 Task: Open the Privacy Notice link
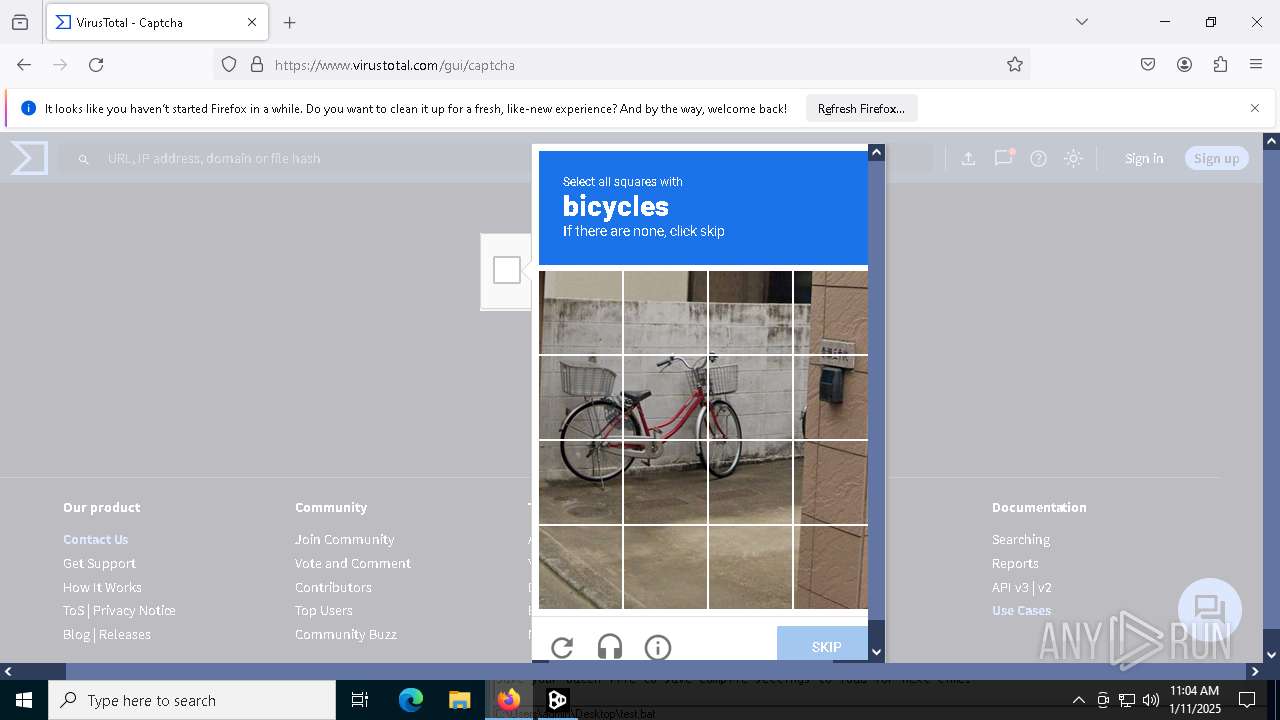134,610
